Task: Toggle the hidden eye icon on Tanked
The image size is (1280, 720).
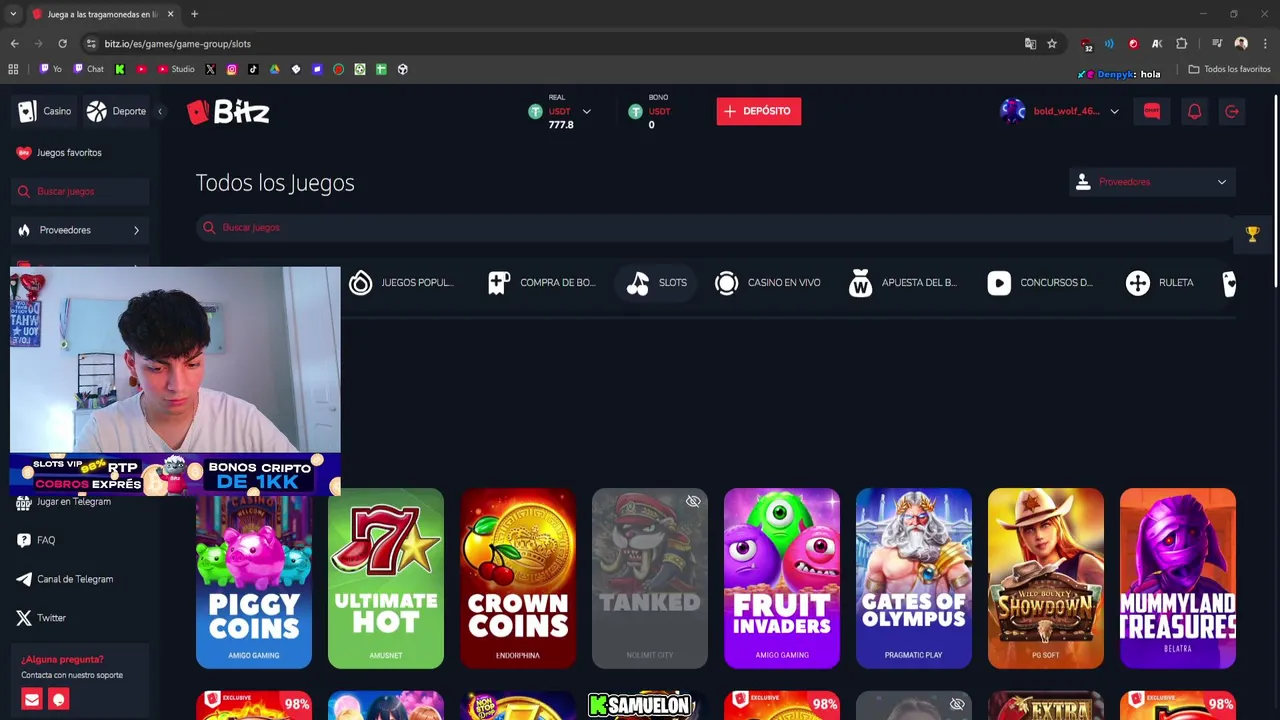Action: point(693,501)
